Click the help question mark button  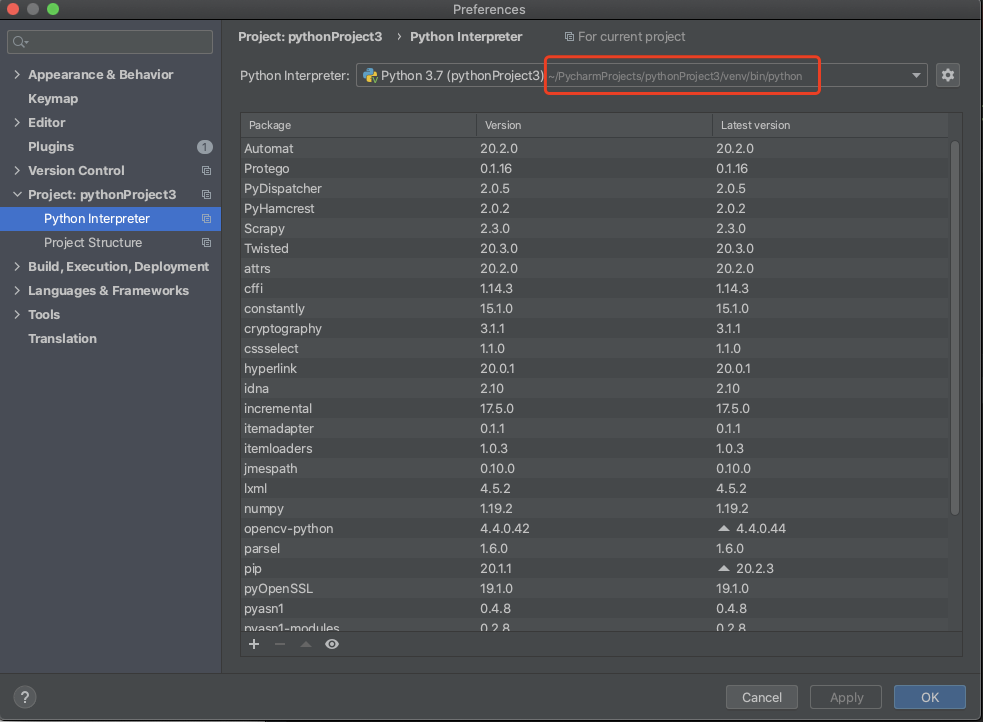24,697
